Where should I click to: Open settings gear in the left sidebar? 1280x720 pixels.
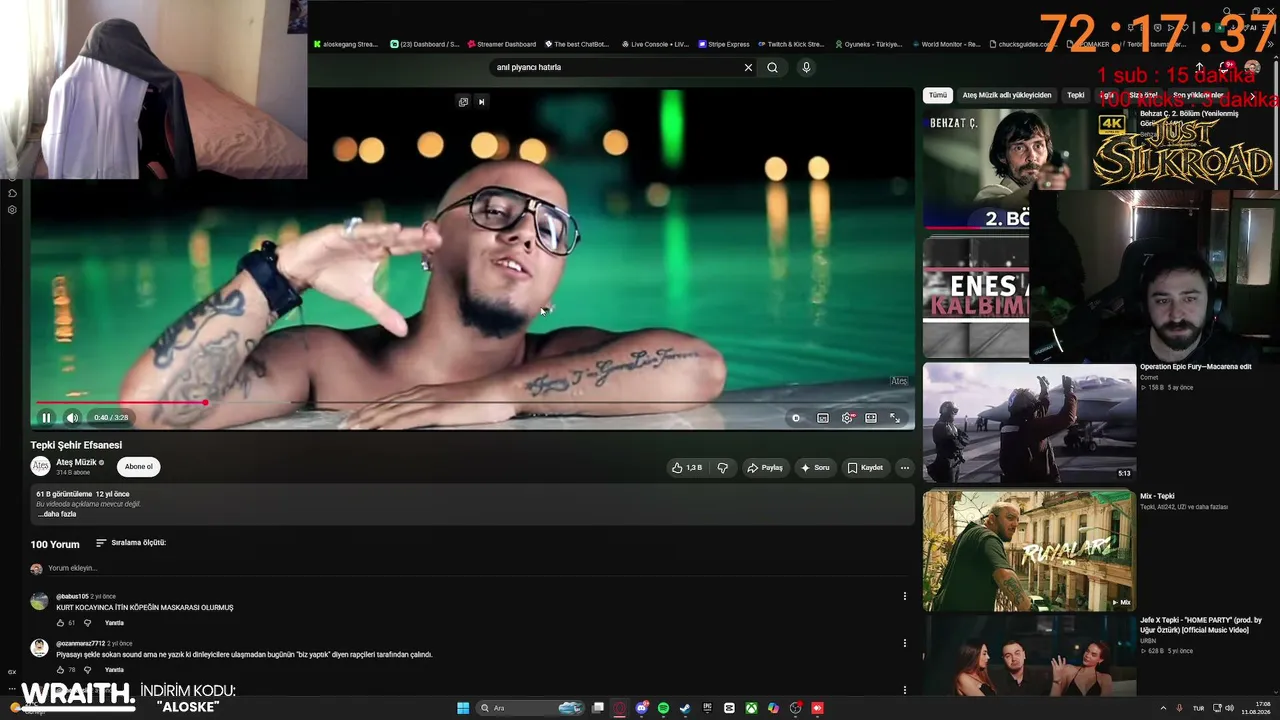[12, 210]
